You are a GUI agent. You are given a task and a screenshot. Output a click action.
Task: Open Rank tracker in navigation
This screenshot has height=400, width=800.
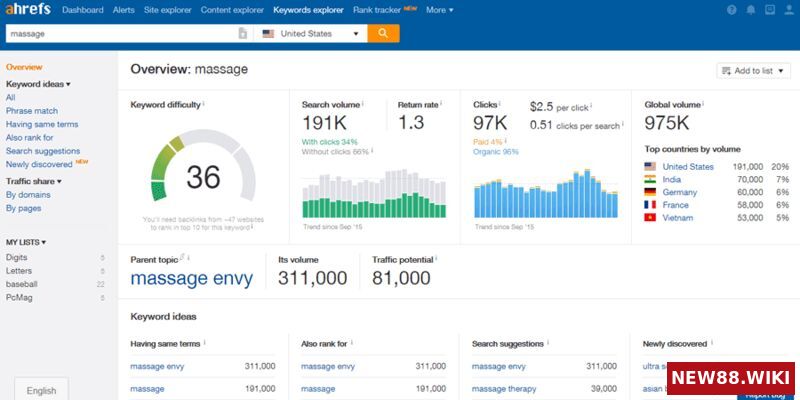click(x=377, y=10)
